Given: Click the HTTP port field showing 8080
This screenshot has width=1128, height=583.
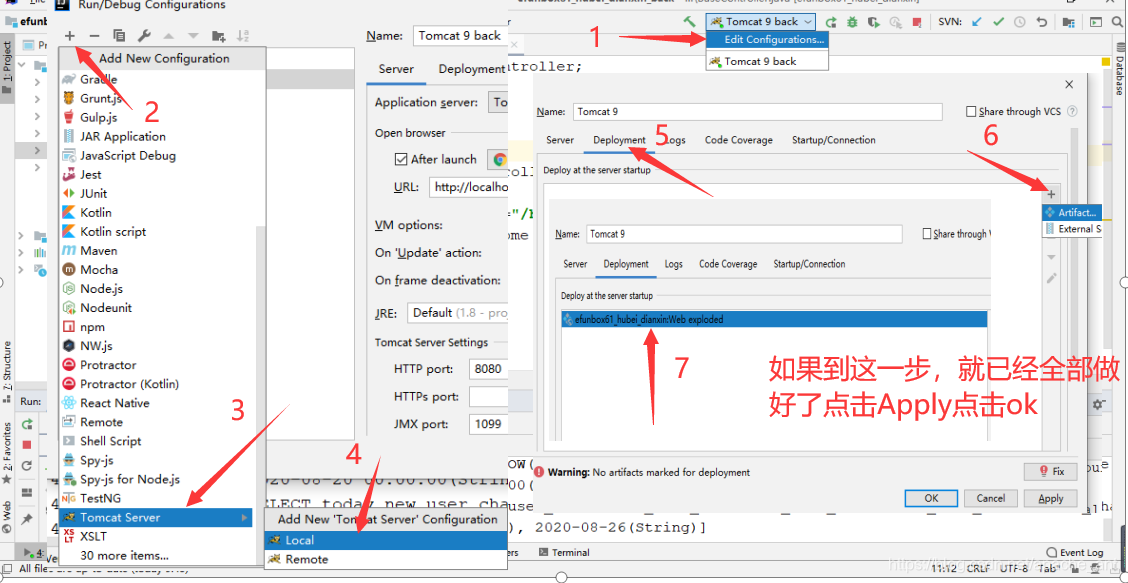Looking at the screenshot, I should pyautogui.click(x=488, y=369).
